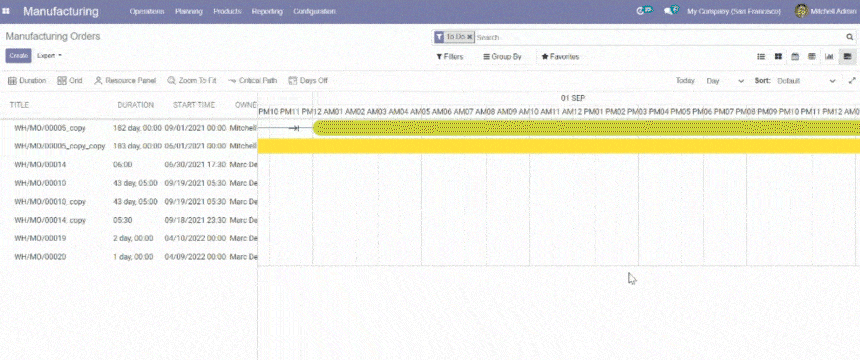Screen dimensions: 860x360
Task: Open the messages chat icon
Action: (672, 11)
